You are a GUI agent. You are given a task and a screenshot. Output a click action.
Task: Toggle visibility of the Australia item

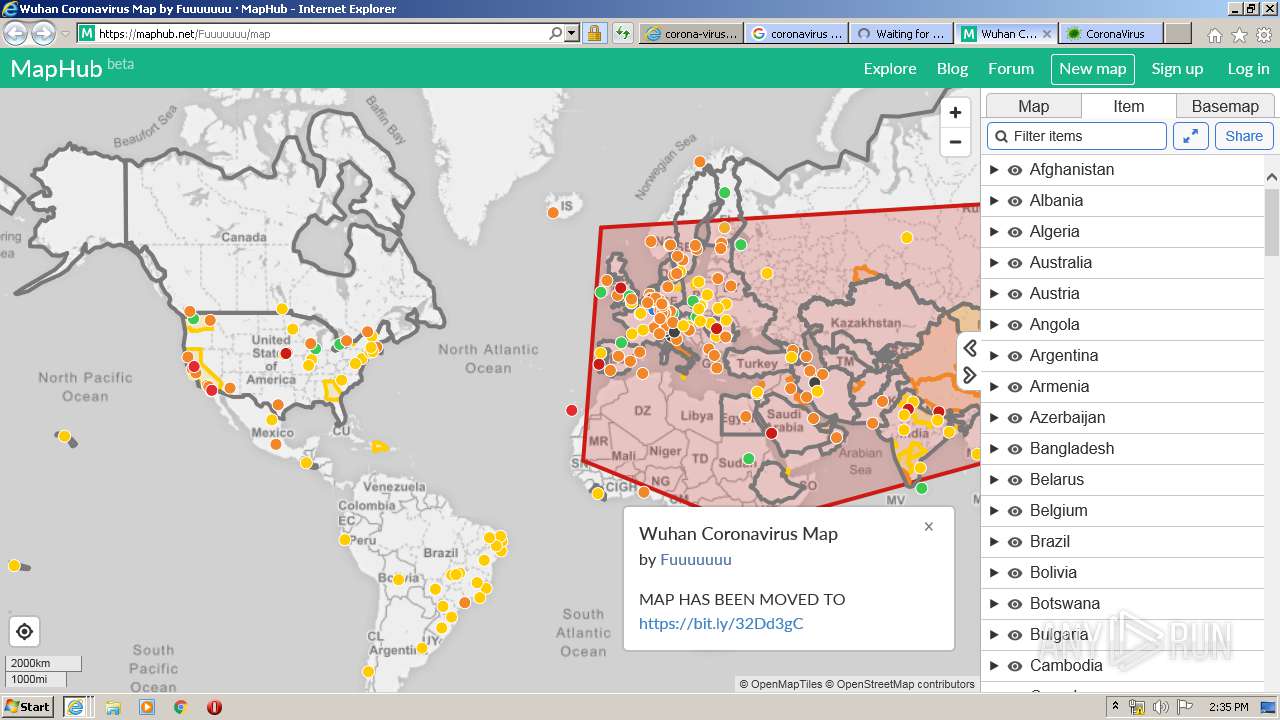click(1015, 263)
